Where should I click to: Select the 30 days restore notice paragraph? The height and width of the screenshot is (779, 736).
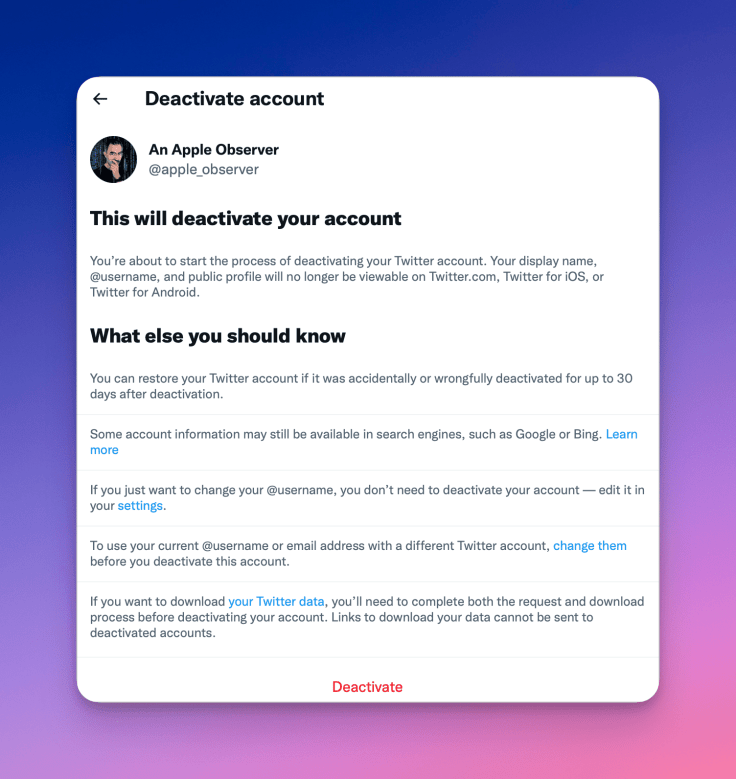click(x=361, y=386)
